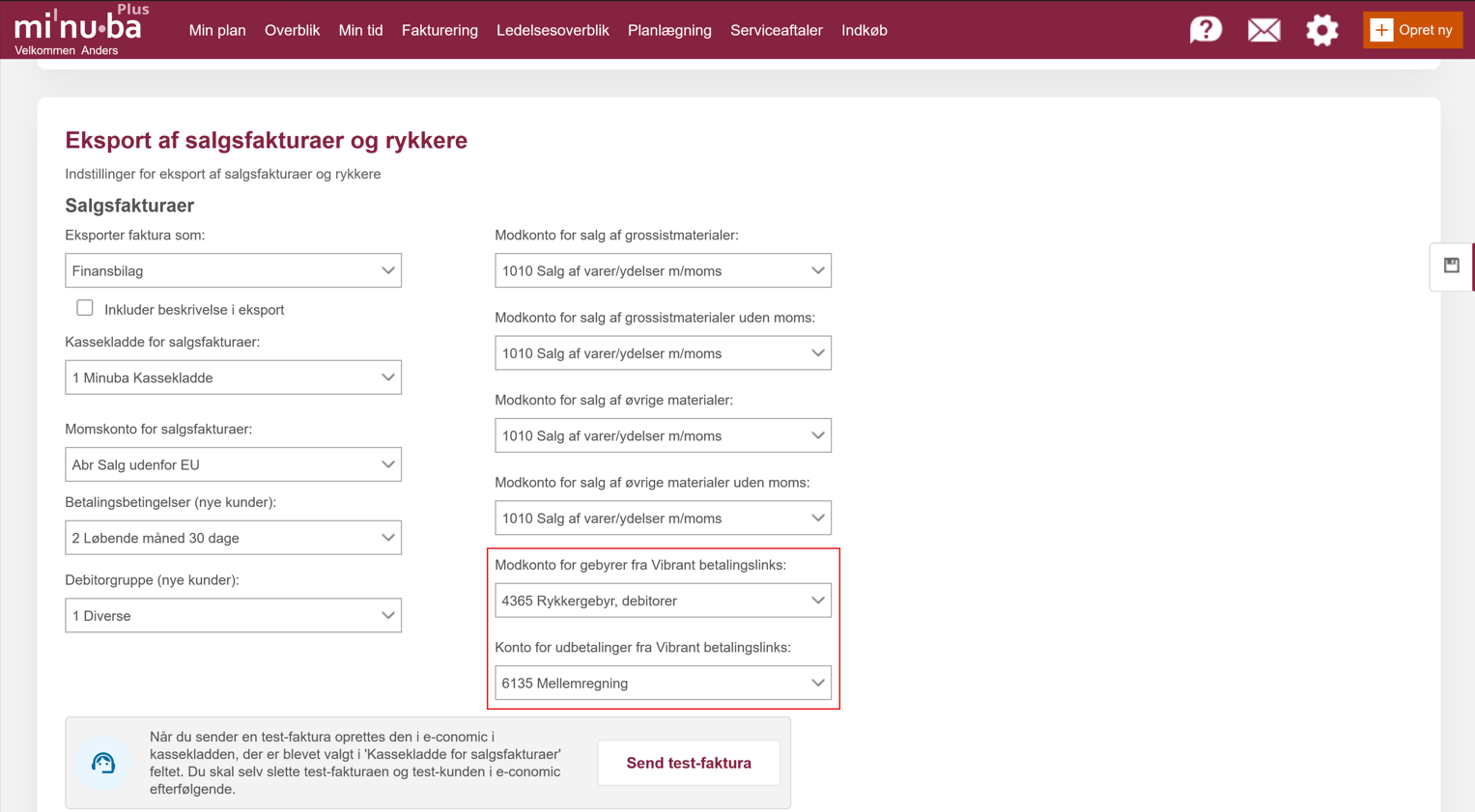Click the Opret ny button
Viewport: 1475px width, 812px height.
pyautogui.click(x=1412, y=30)
